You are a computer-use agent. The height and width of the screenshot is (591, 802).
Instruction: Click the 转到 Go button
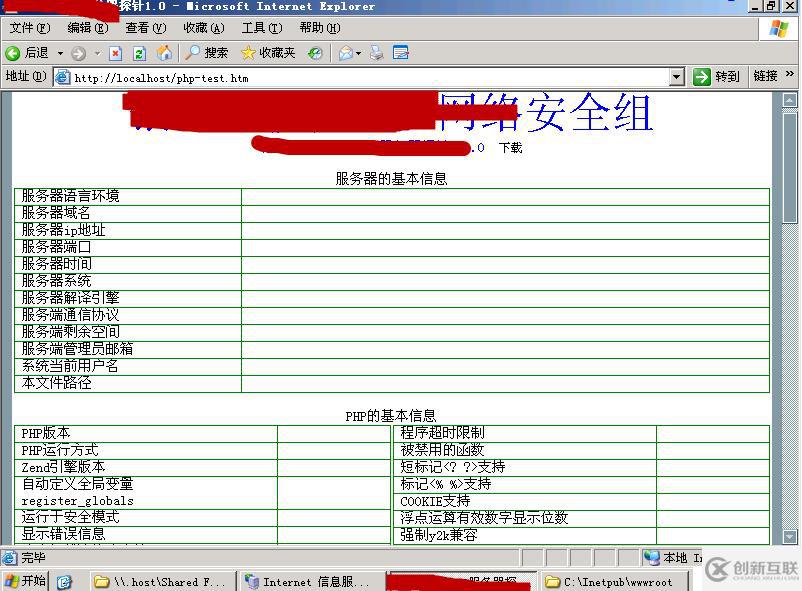pos(716,77)
